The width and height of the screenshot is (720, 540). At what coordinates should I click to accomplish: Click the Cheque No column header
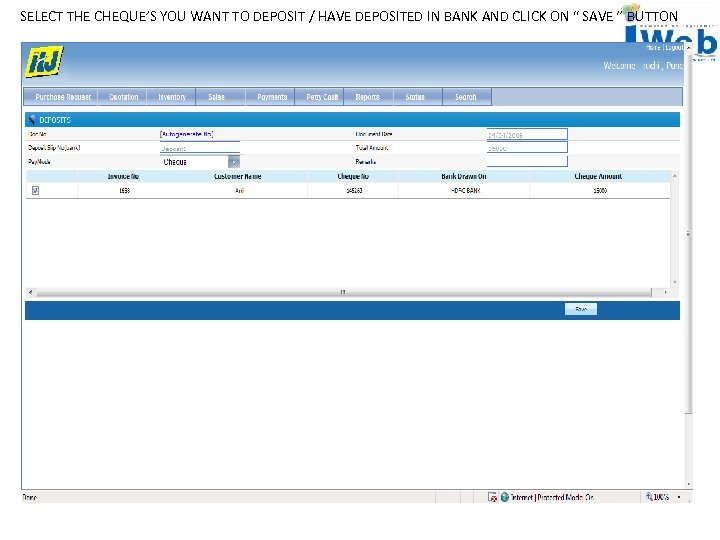point(353,176)
